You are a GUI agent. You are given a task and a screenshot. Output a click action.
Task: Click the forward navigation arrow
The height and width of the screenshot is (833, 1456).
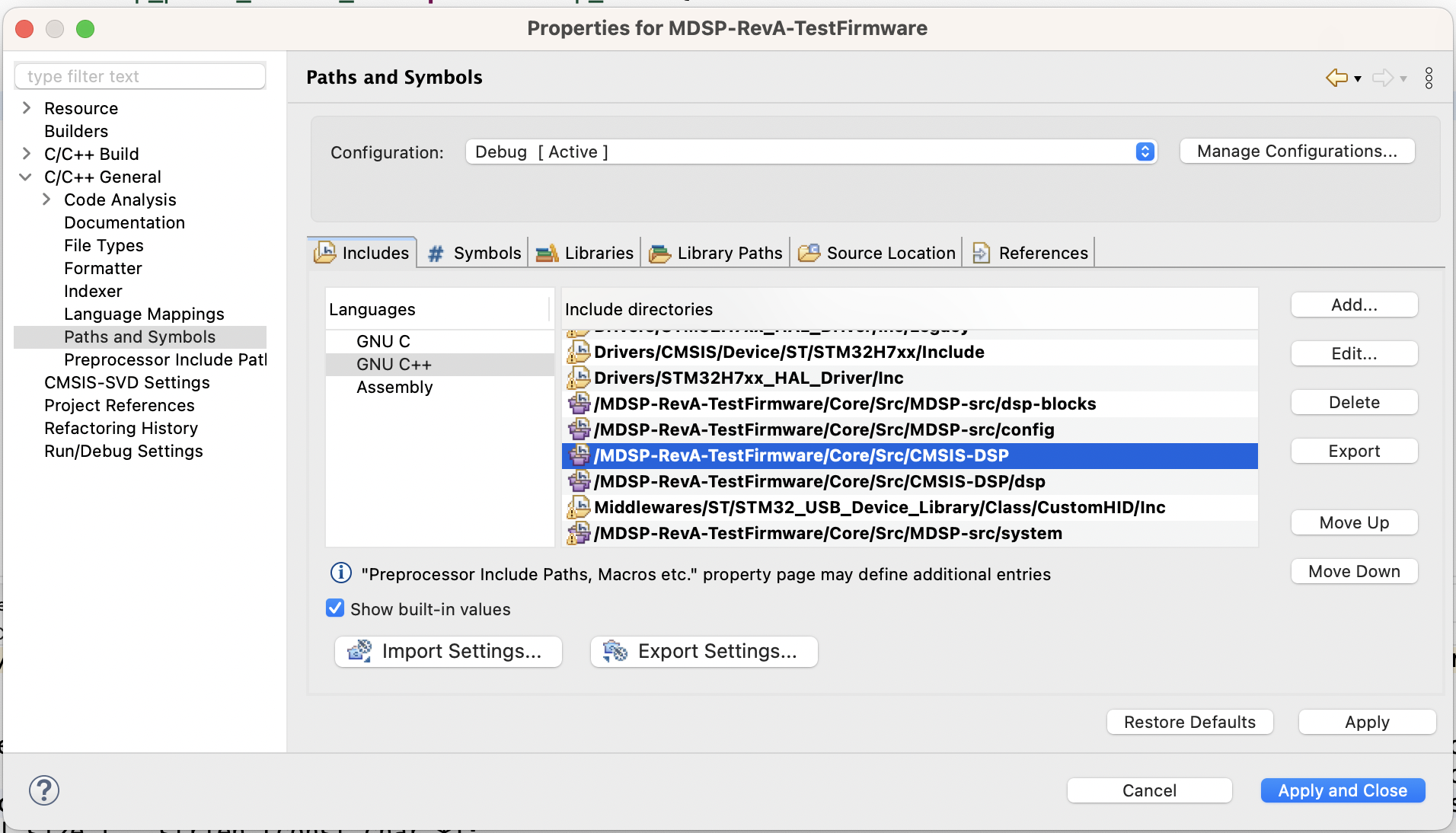click(x=1384, y=78)
